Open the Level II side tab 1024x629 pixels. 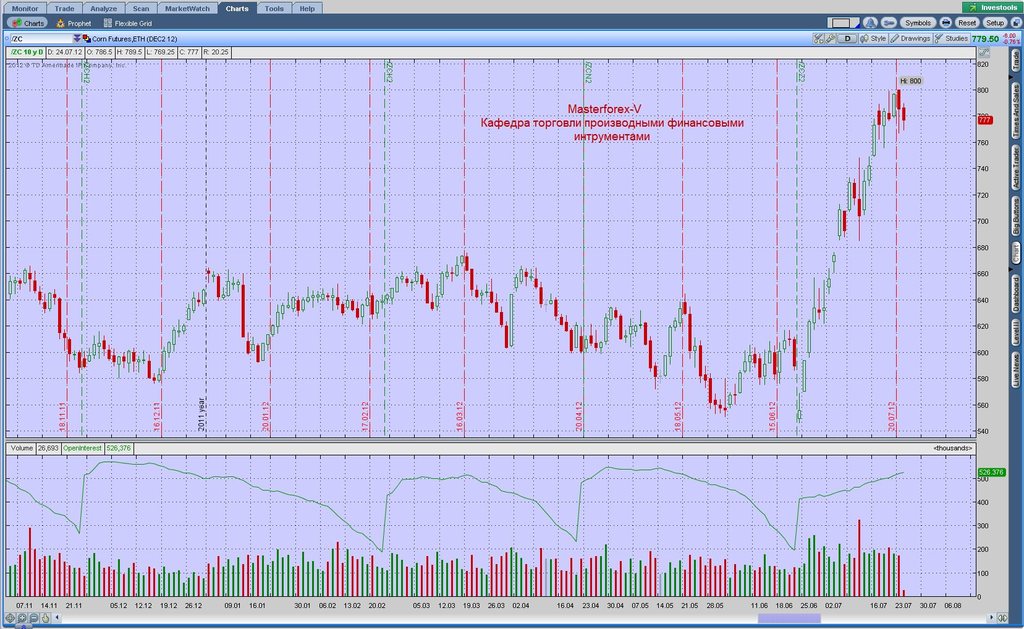point(1016,333)
